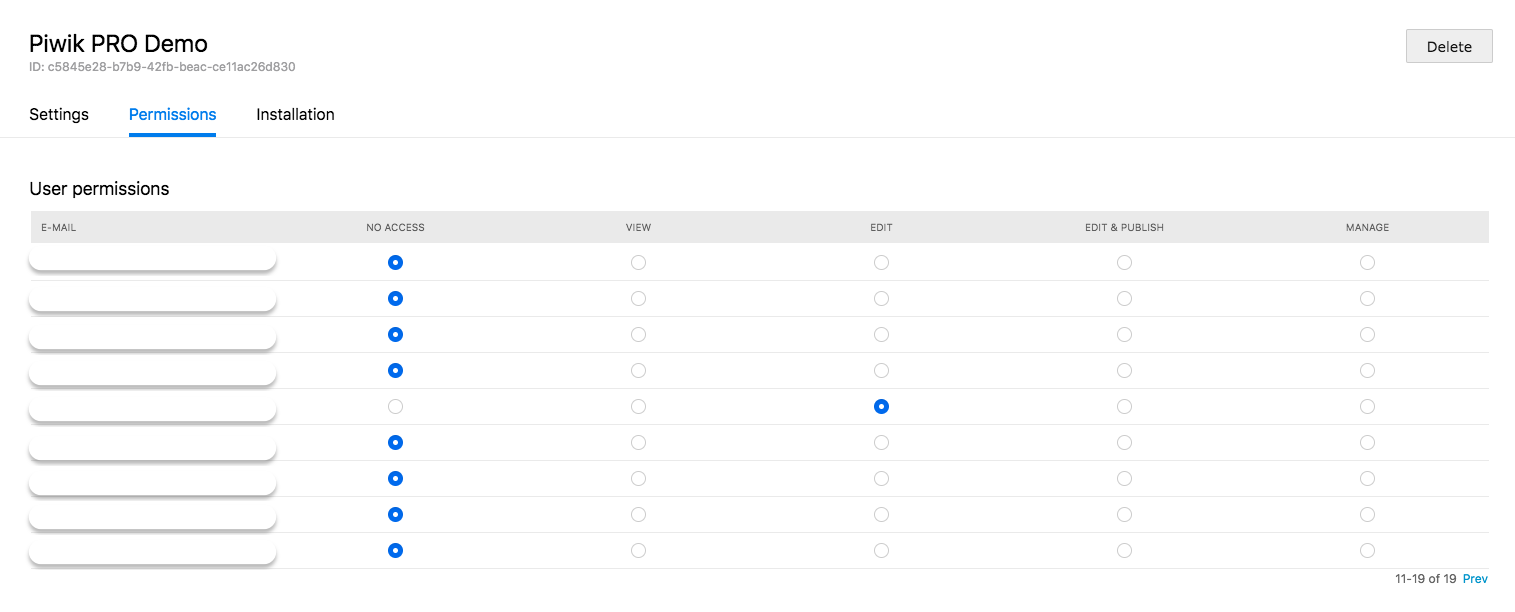Click the Delete button
The height and width of the screenshot is (612, 1515).
(x=1449, y=47)
